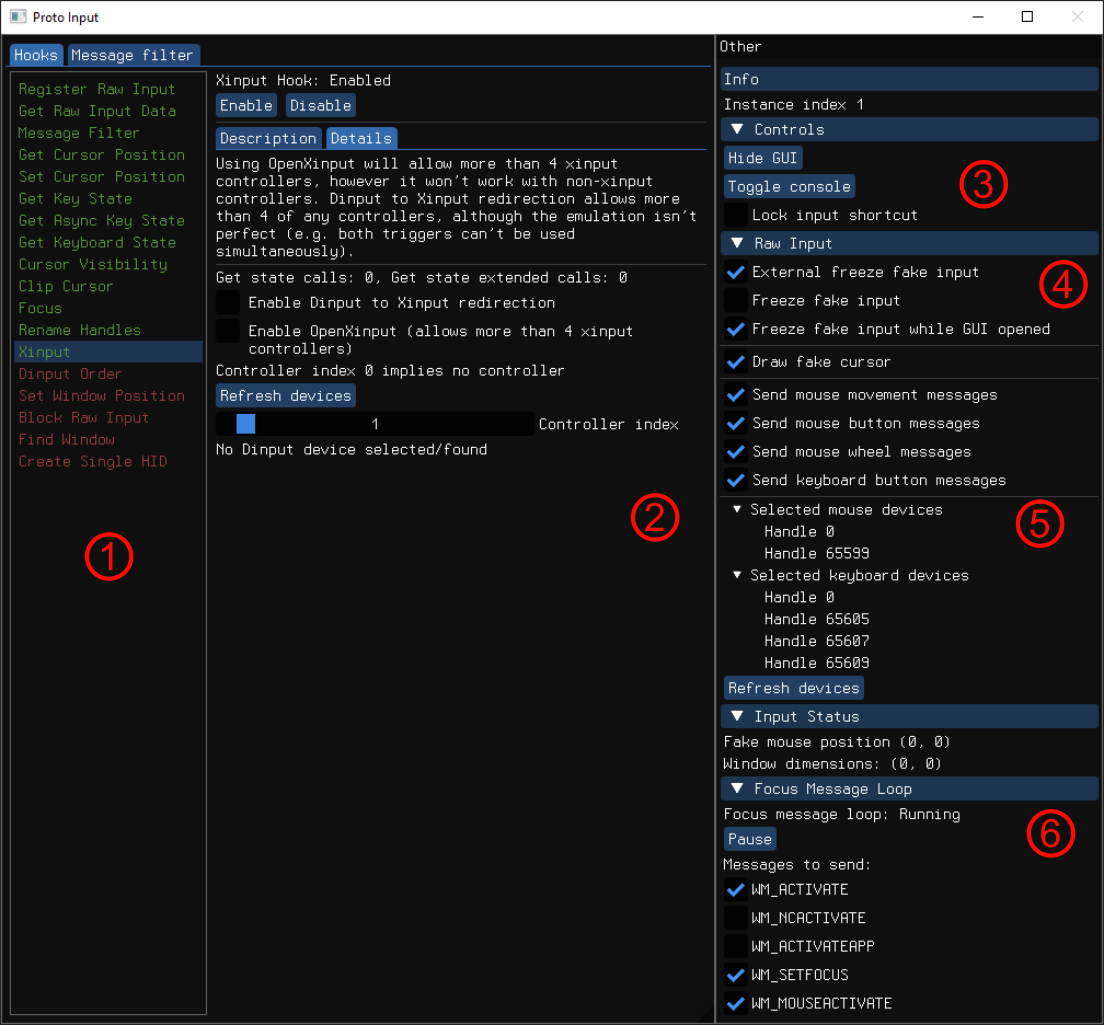Uncheck Freeze fake input while GUI opened
1104x1025 pixels.
736,329
